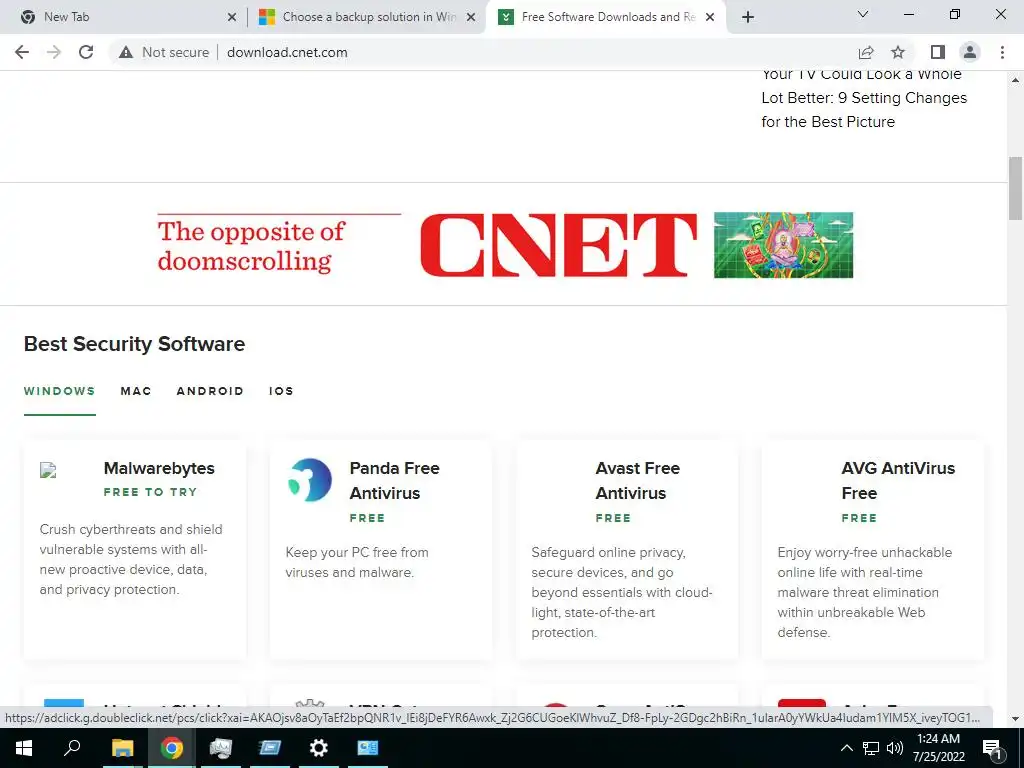
Task: Select the Free Software Downloads tab
Action: pos(607,17)
